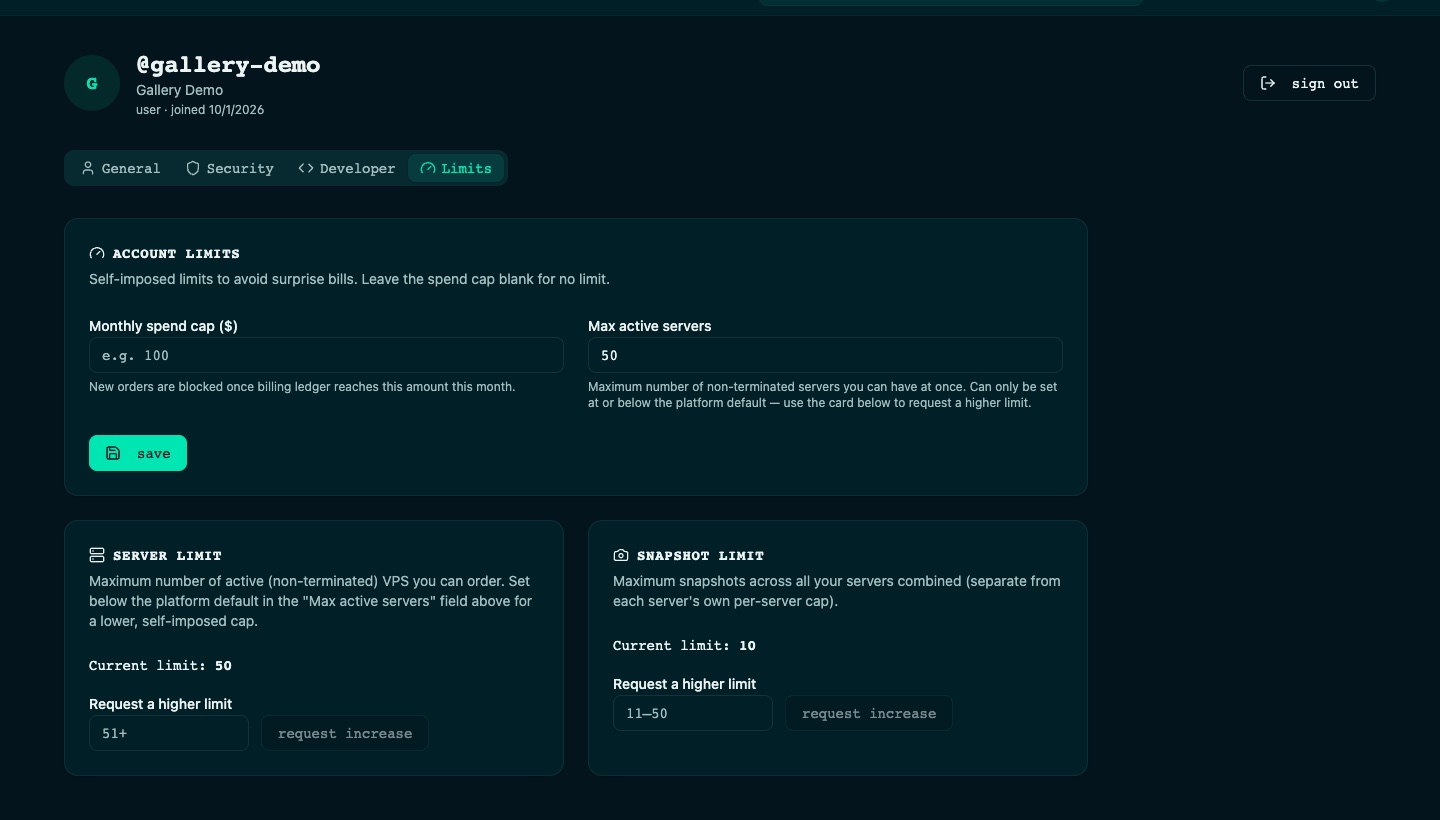1440x820 pixels.
Task: Open the General tab
Action: 121,168
